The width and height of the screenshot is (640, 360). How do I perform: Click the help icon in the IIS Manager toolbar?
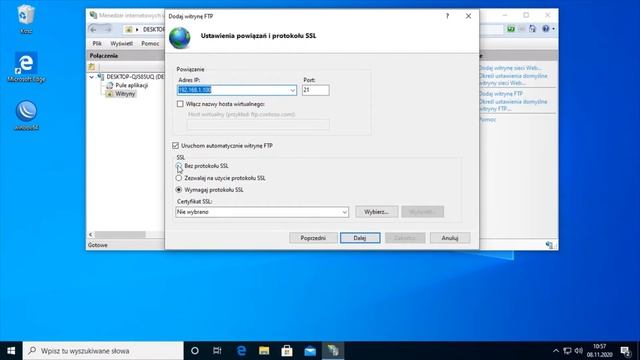(545, 29)
